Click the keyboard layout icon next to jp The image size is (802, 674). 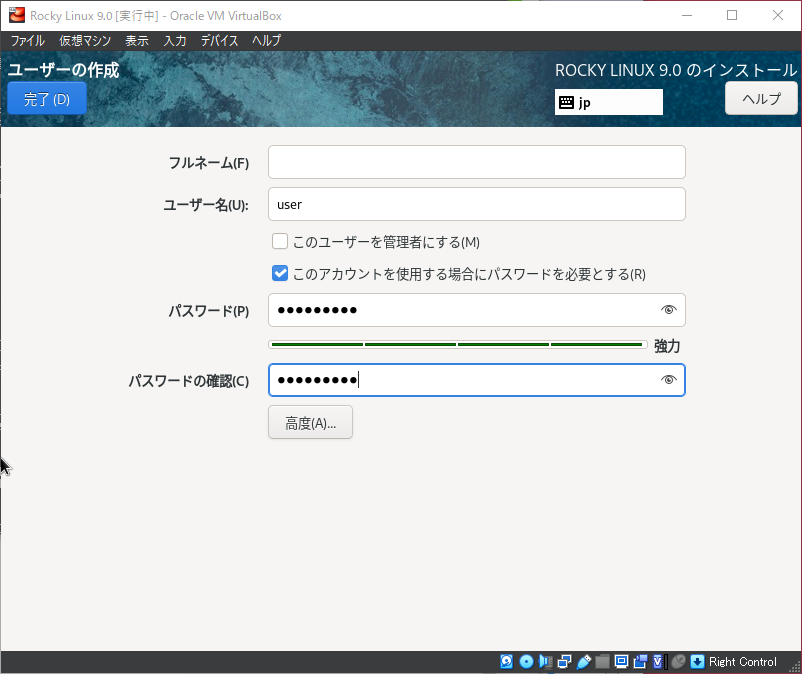566,102
